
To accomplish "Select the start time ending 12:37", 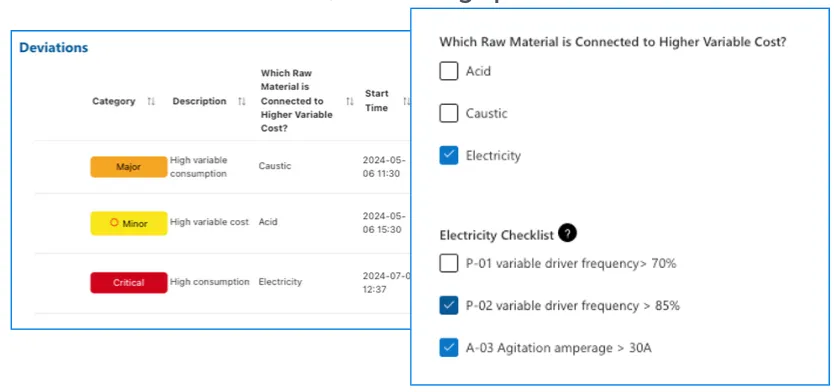I will [386, 282].
